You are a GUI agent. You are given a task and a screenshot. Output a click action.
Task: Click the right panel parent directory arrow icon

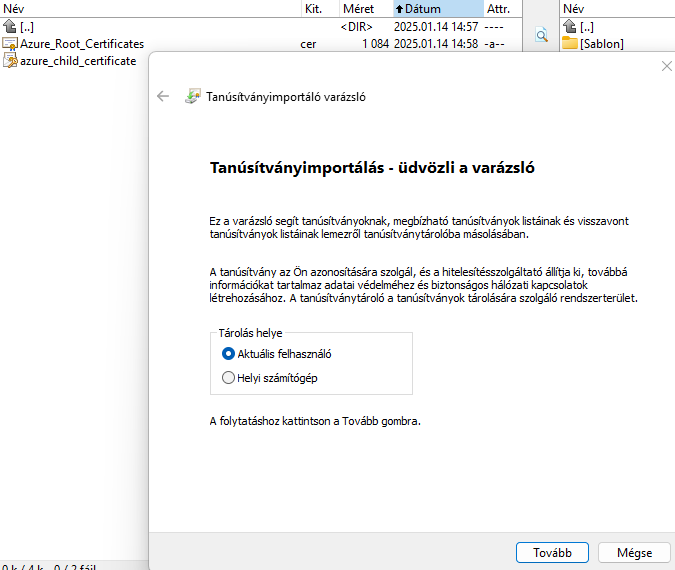[x=570, y=27]
